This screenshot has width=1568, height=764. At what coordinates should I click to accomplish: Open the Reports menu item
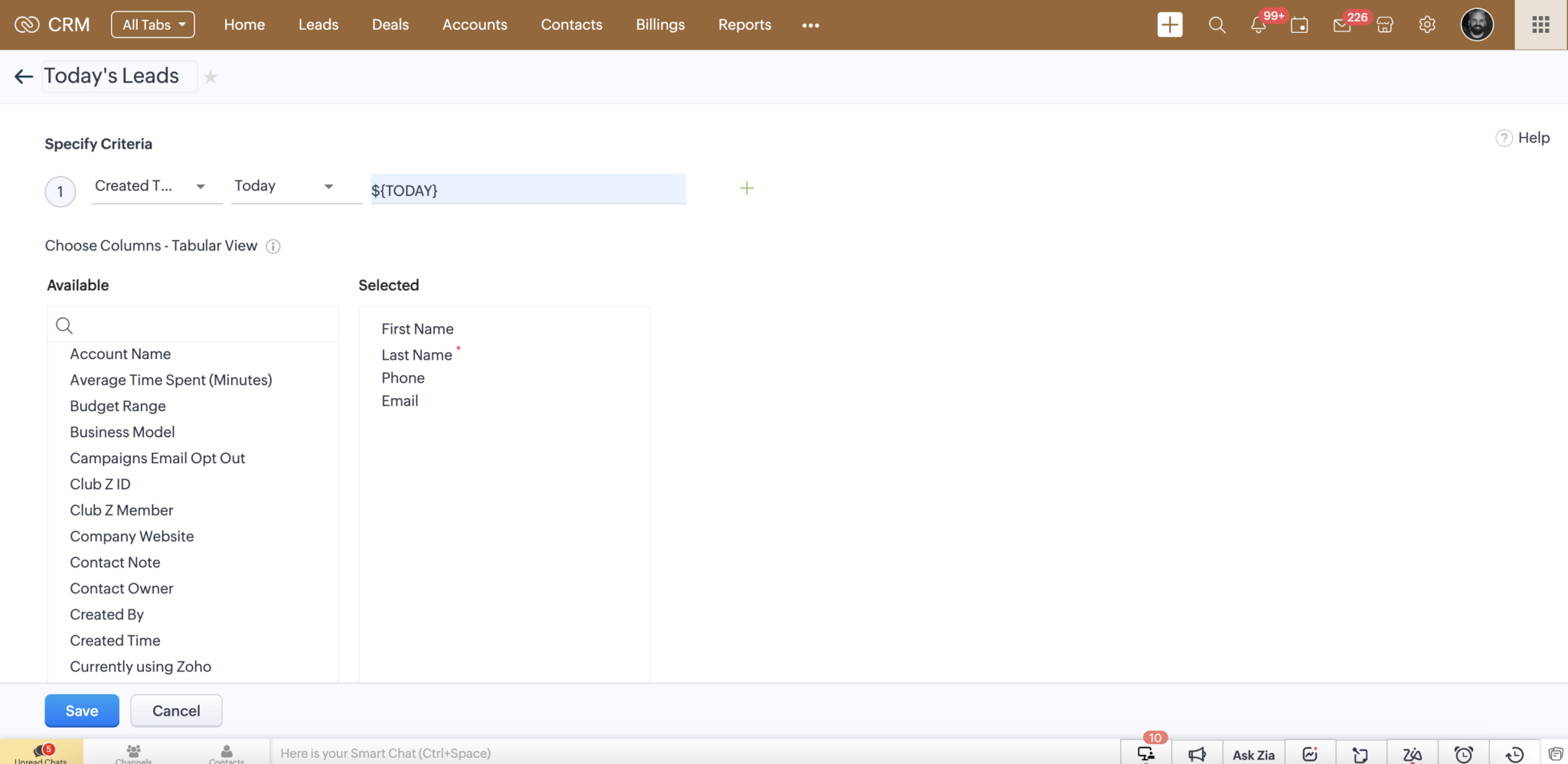click(743, 24)
